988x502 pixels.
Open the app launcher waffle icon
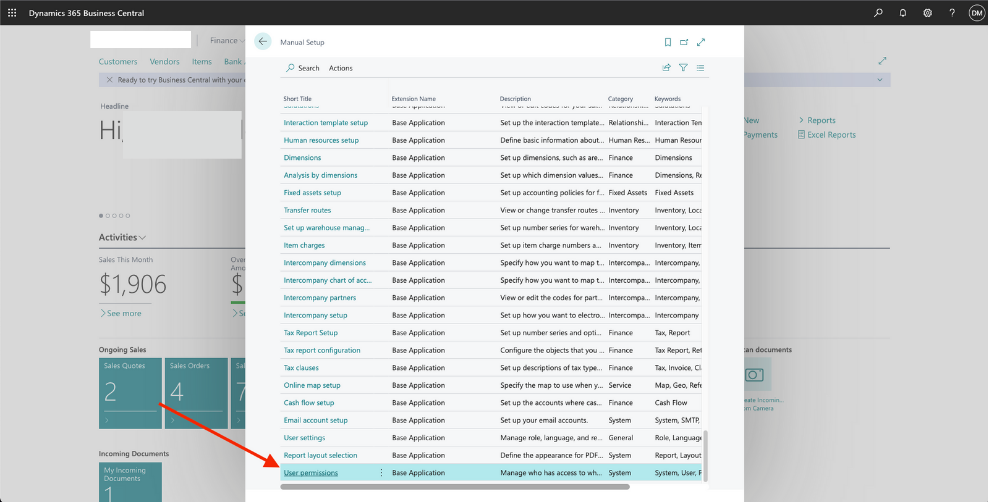(12, 13)
